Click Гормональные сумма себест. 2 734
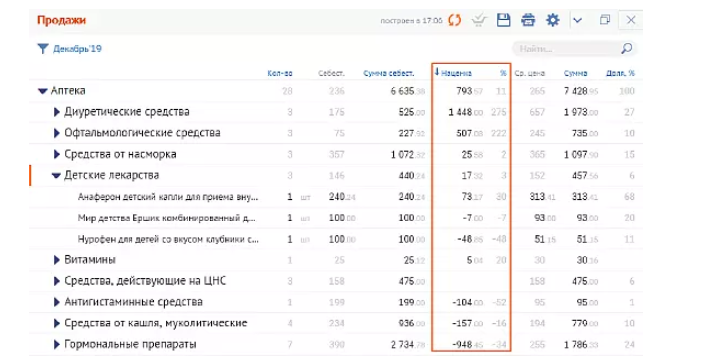 [x=407, y=345]
